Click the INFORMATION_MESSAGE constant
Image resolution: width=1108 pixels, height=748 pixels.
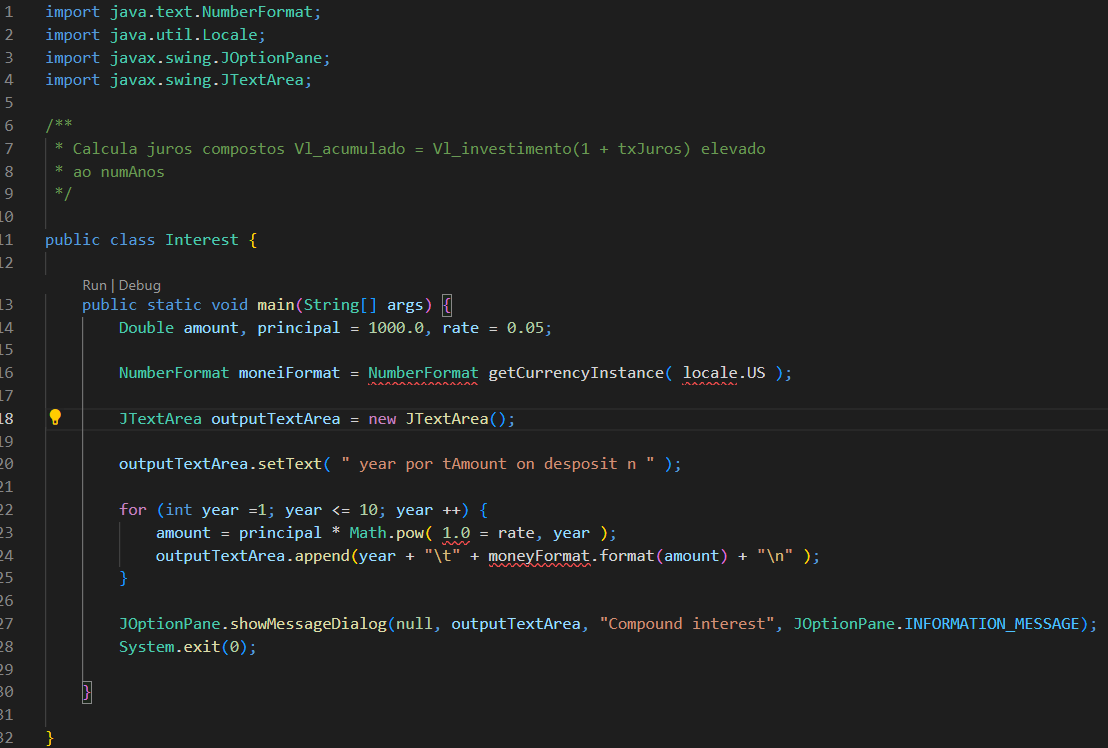click(x=992, y=624)
